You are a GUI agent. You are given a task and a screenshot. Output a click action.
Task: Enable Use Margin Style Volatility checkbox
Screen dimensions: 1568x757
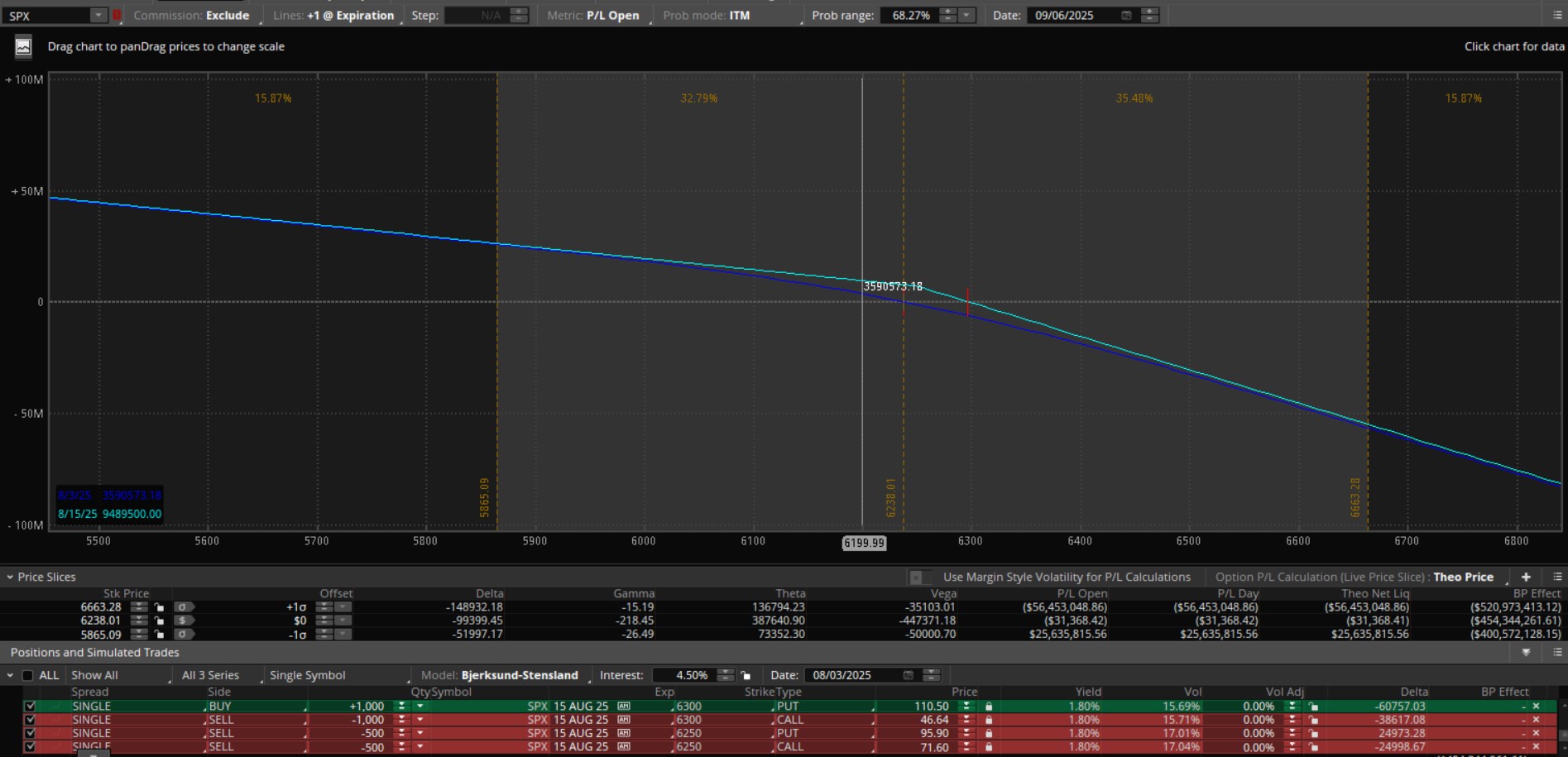916,577
